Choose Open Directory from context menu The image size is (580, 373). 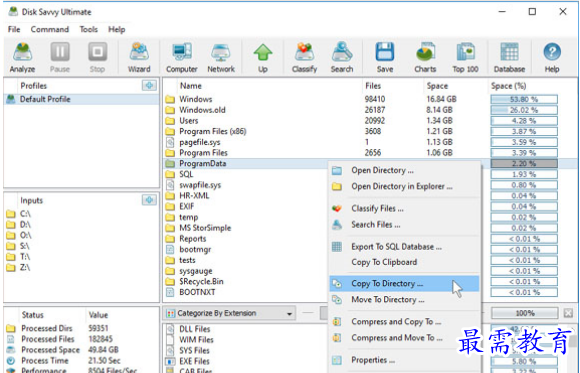(404, 170)
